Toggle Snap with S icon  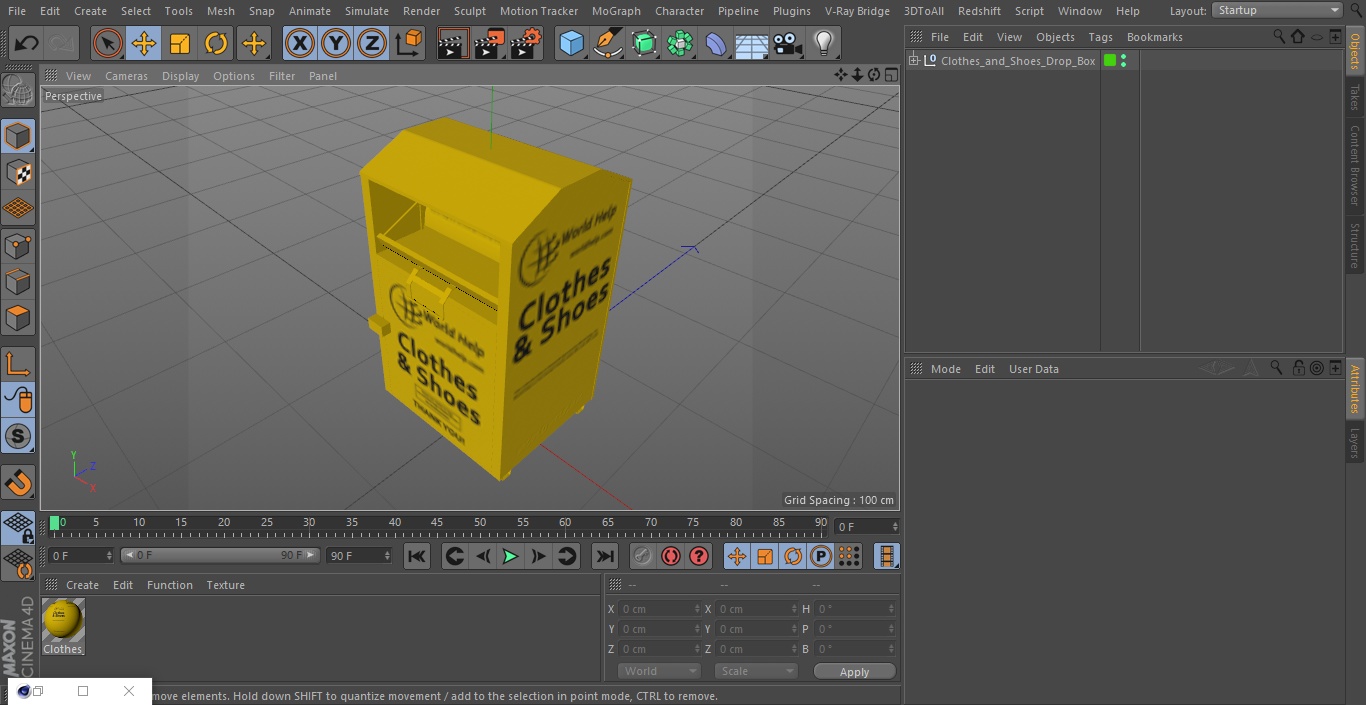coord(18,436)
